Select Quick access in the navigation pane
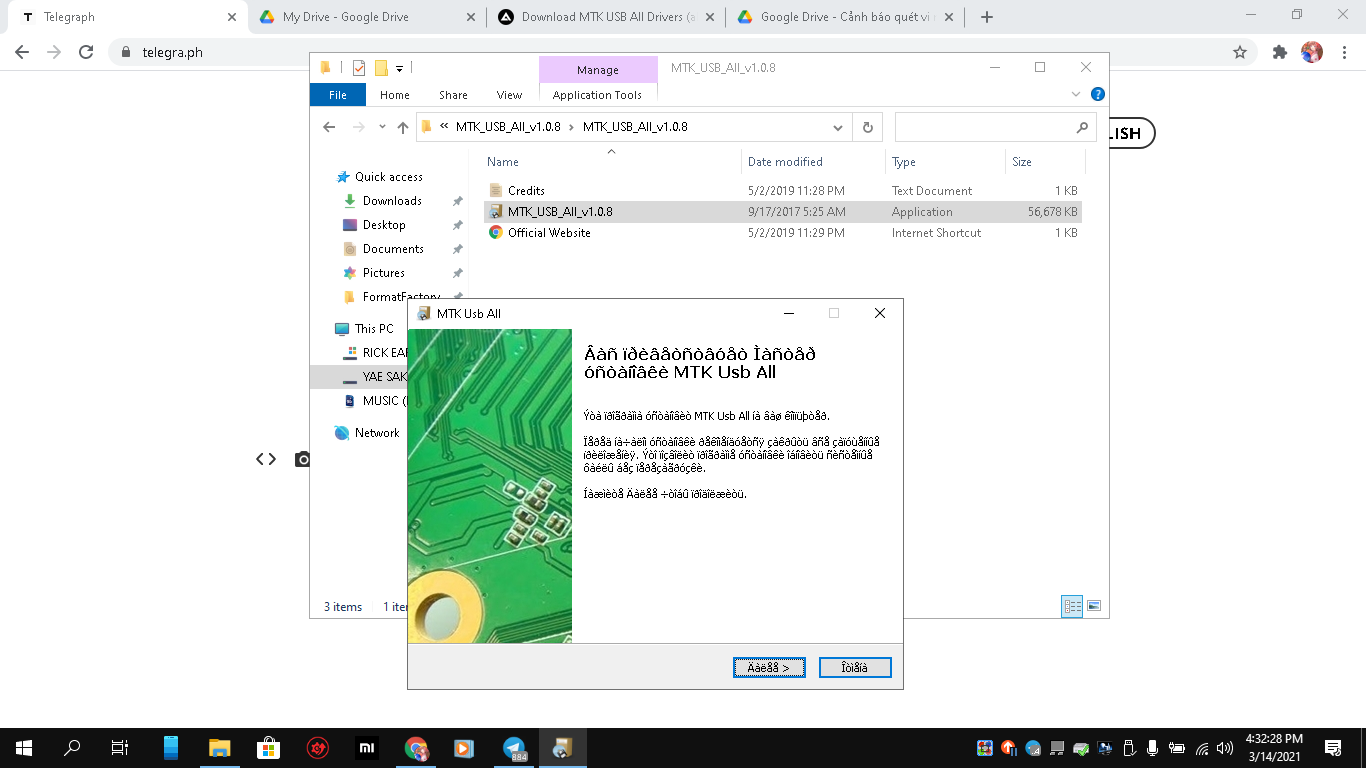This screenshot has height=768, width=1366. tap(388, 177)
